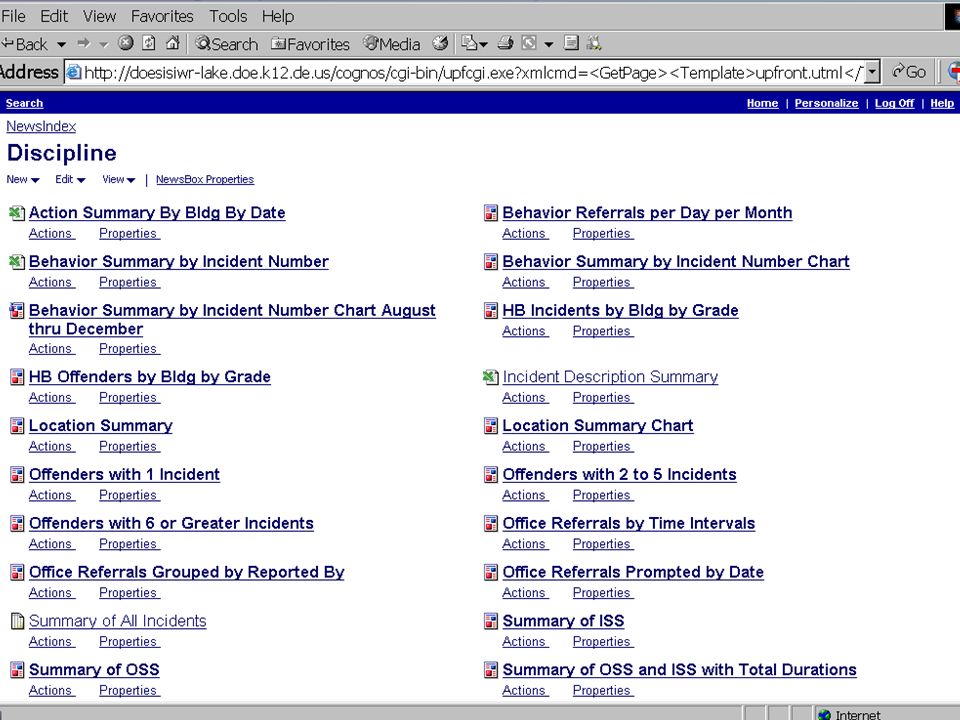Click the Refresh toolbar icon

(x=149, y=43)
